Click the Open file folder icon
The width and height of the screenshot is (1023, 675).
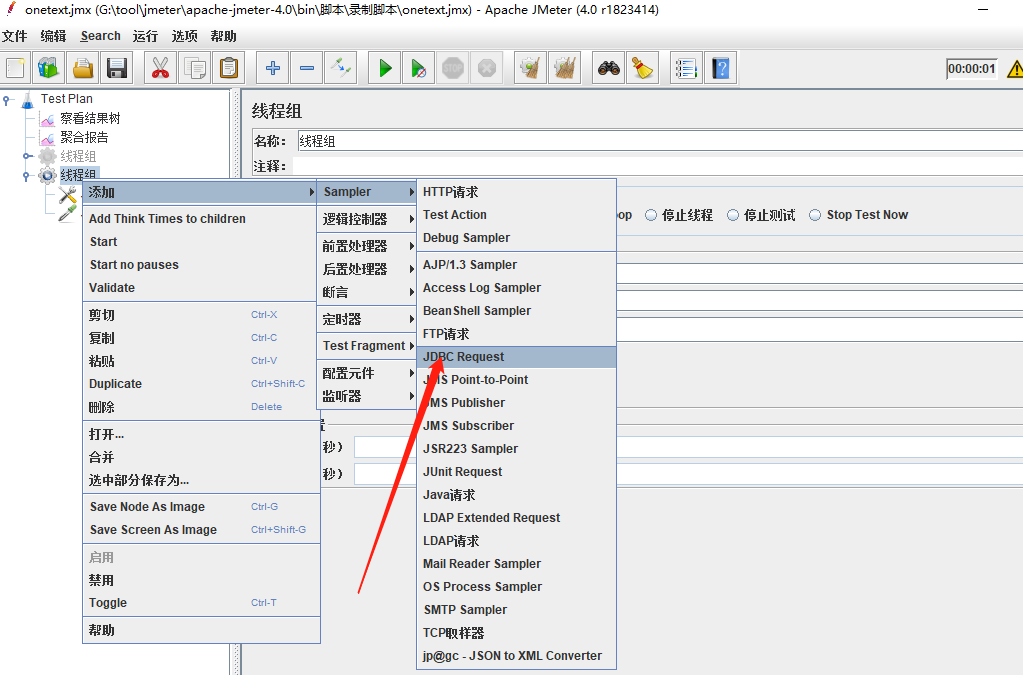[x=83, y=68]
